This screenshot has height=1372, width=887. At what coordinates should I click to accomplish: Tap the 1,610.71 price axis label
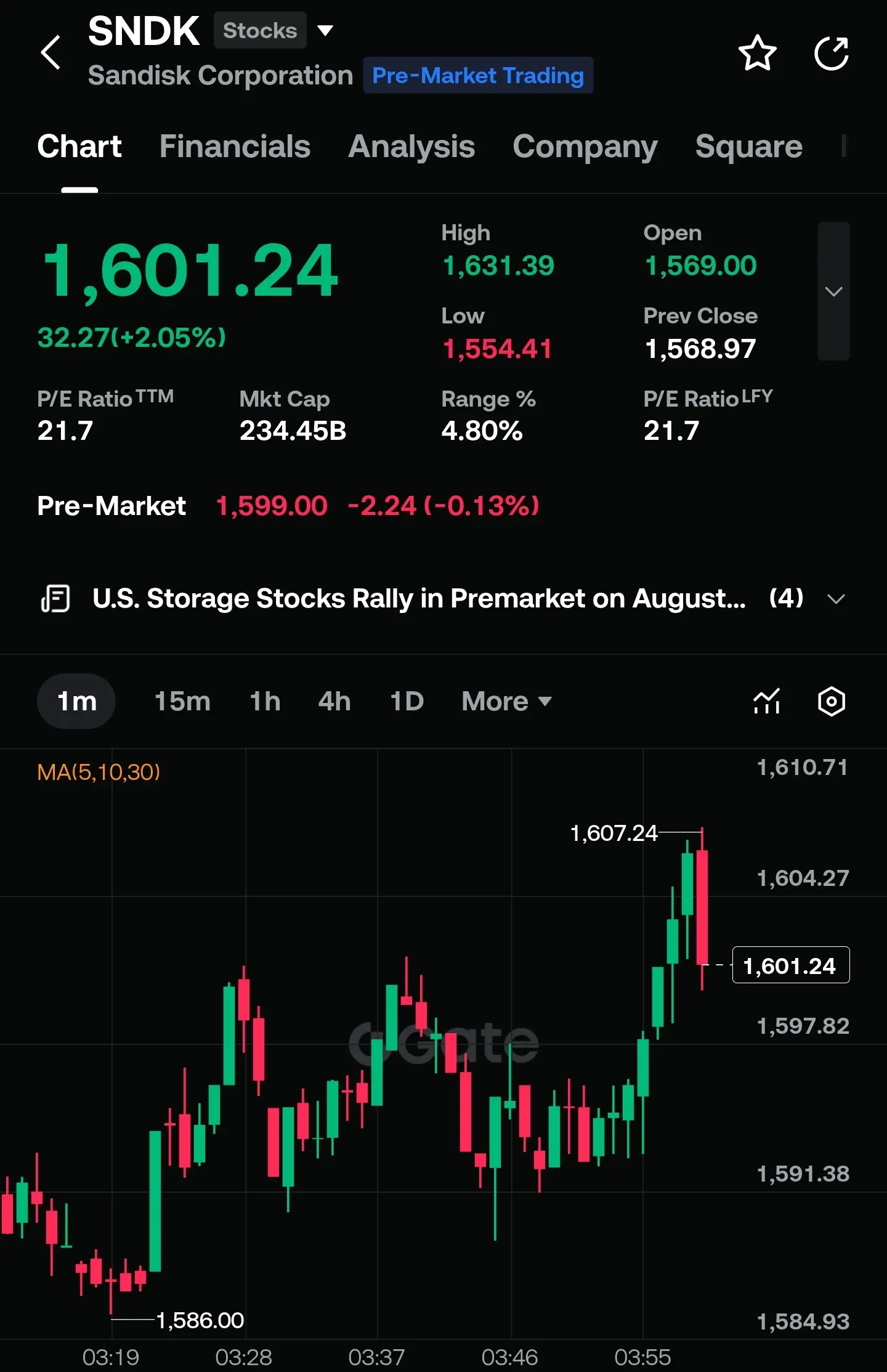pos(803,768)
